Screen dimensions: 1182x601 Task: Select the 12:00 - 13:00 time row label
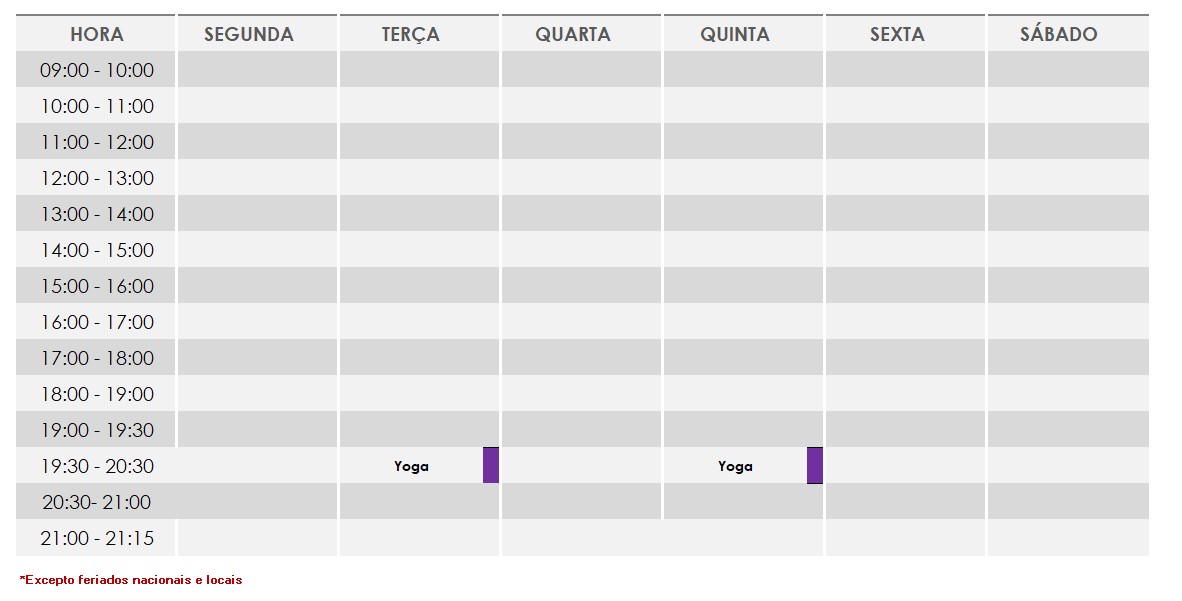[x=97, y=178]
